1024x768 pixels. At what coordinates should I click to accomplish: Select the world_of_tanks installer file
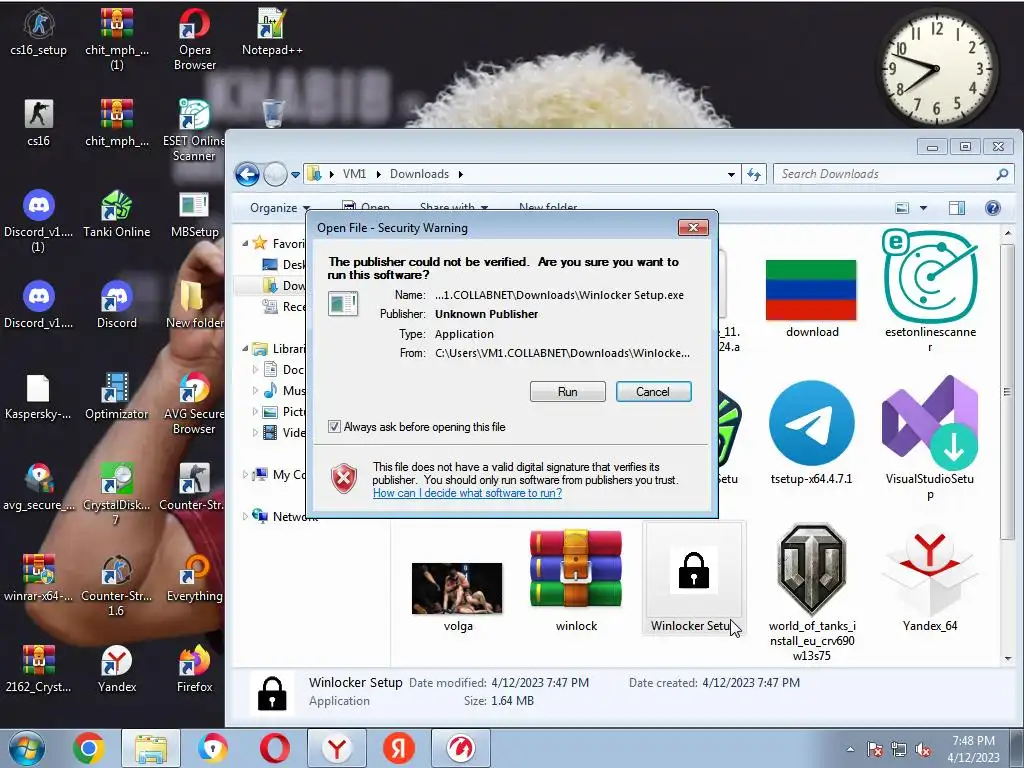tap(812, 592)
